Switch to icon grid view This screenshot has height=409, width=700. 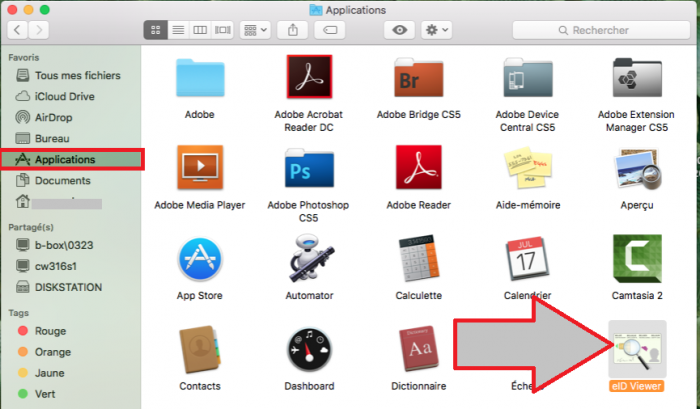(155, 30)
